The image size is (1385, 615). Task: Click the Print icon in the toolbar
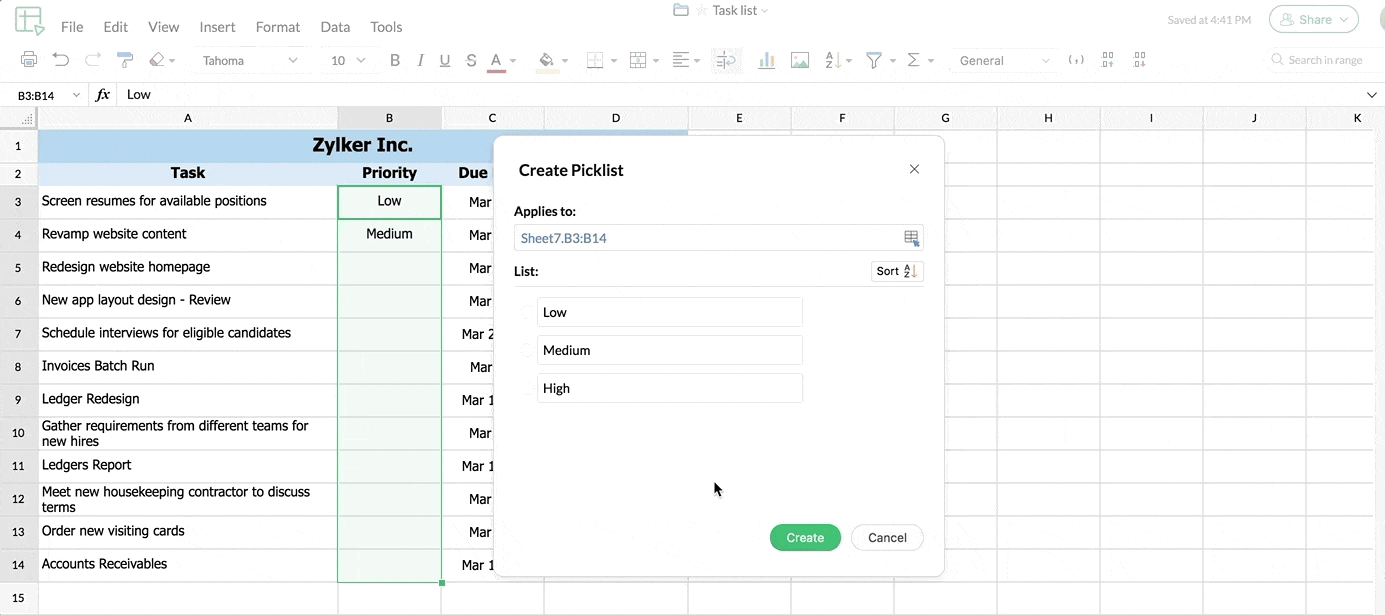(29, 60)
